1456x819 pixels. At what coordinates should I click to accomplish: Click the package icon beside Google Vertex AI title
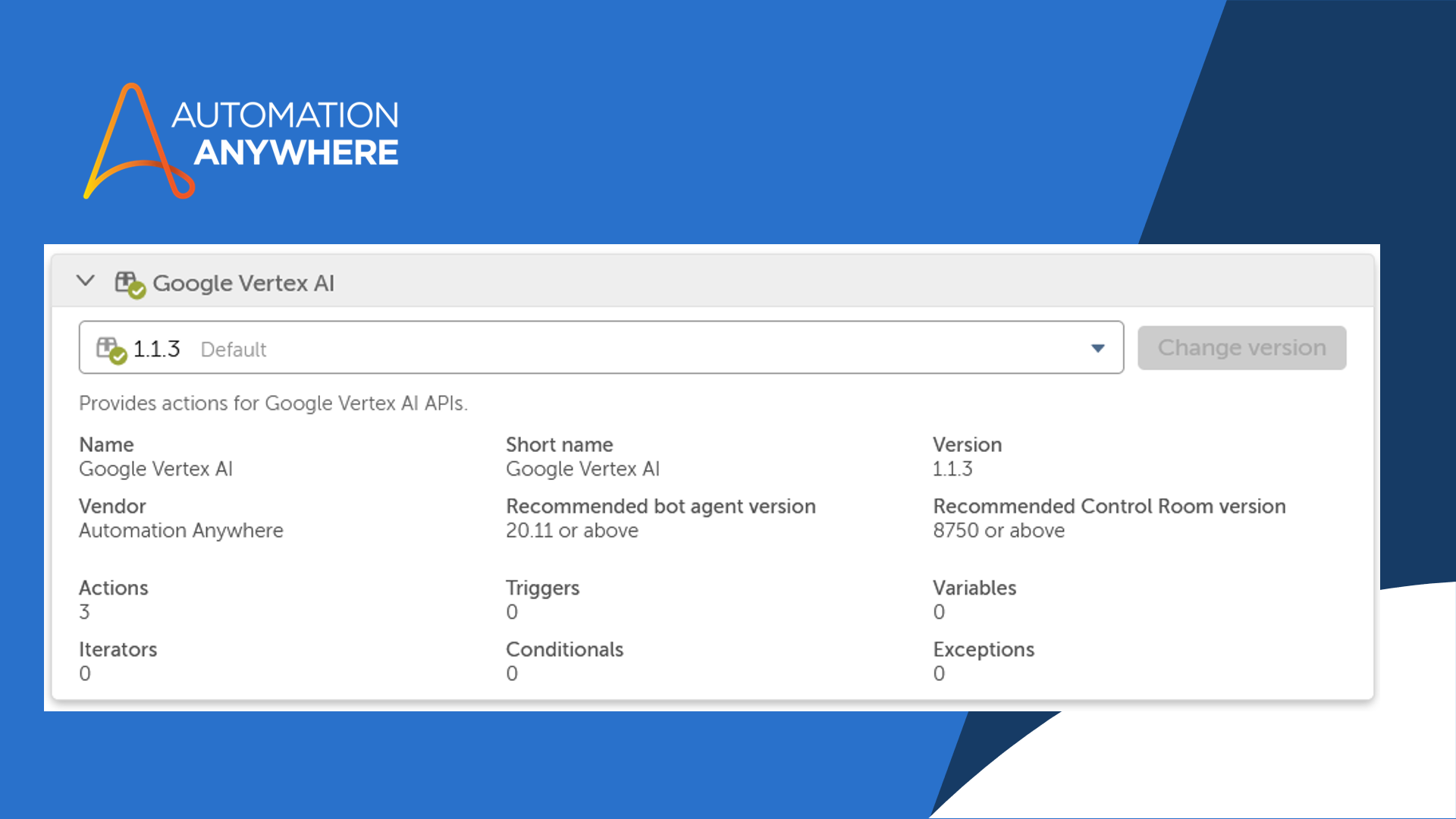coord(130,284)
